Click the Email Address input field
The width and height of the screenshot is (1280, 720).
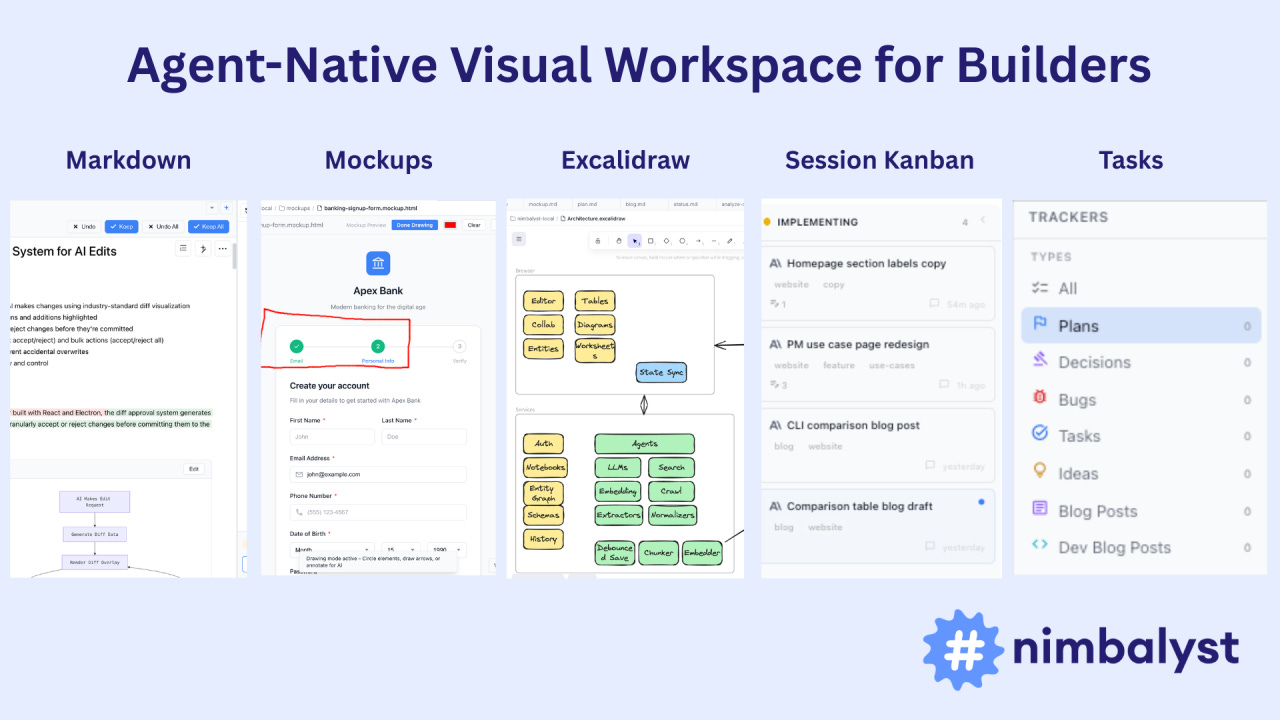tap(378, 474)
